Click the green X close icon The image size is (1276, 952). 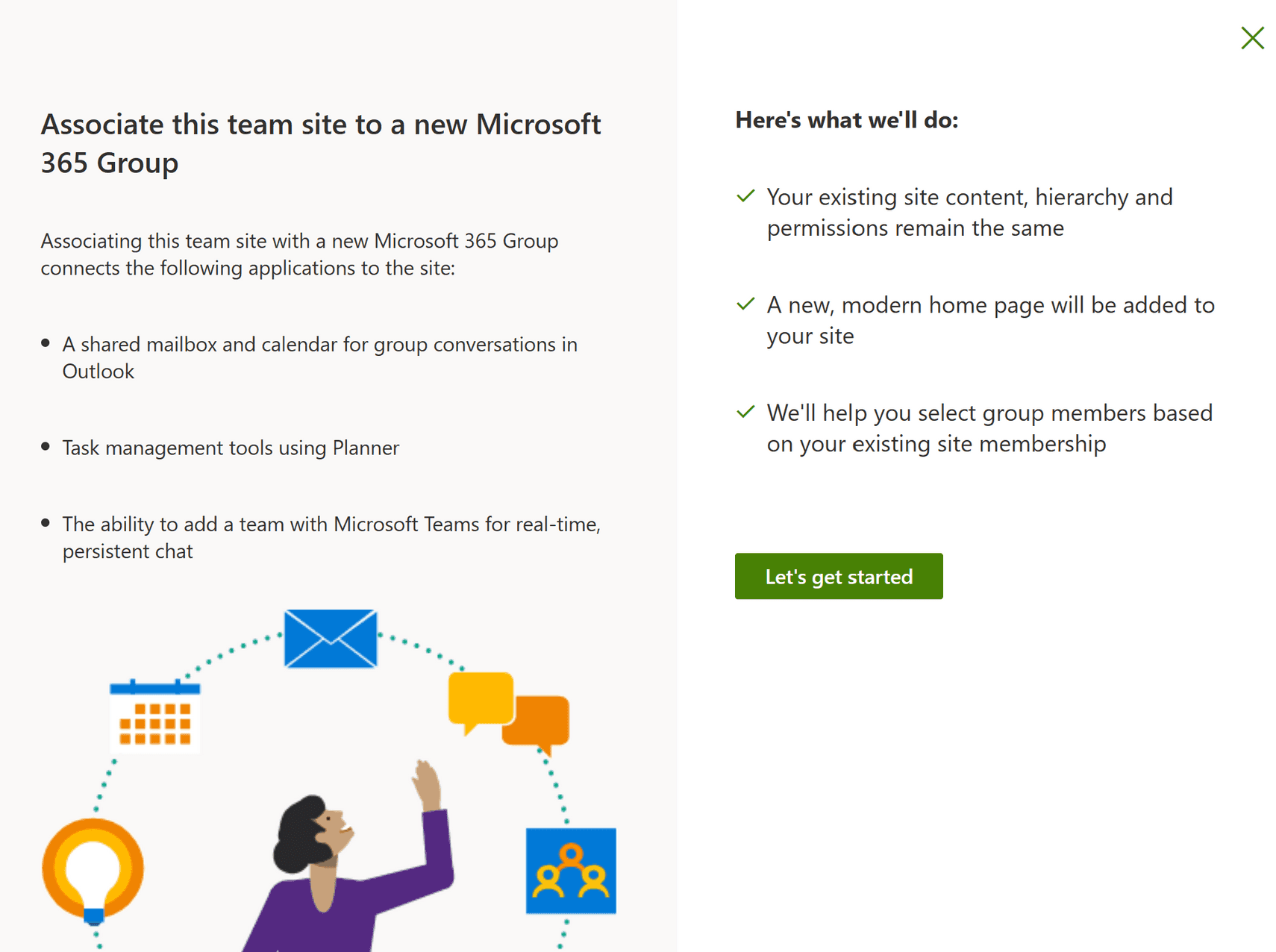point(1252,38)
